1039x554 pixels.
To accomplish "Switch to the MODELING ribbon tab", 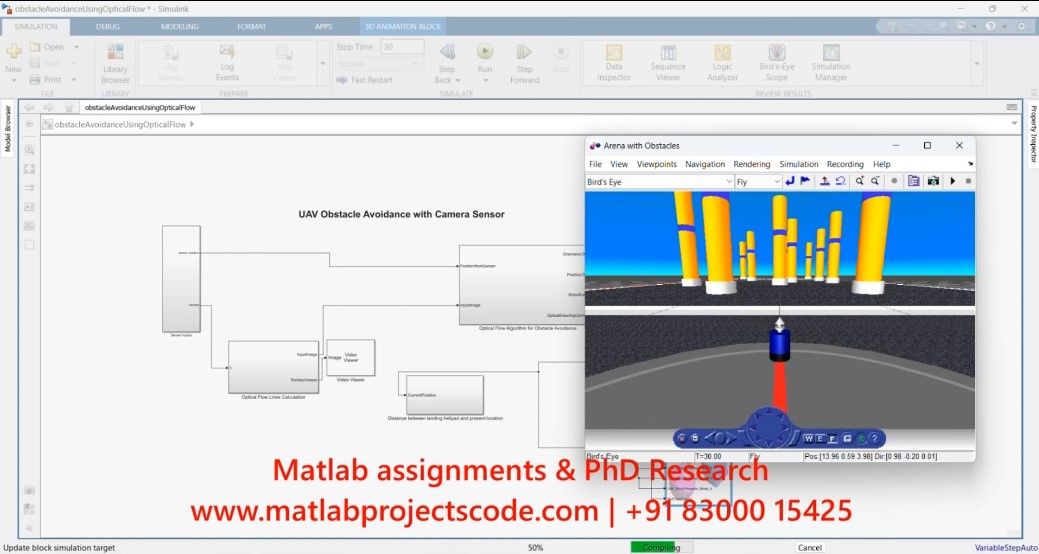I will tap(180, 27).
